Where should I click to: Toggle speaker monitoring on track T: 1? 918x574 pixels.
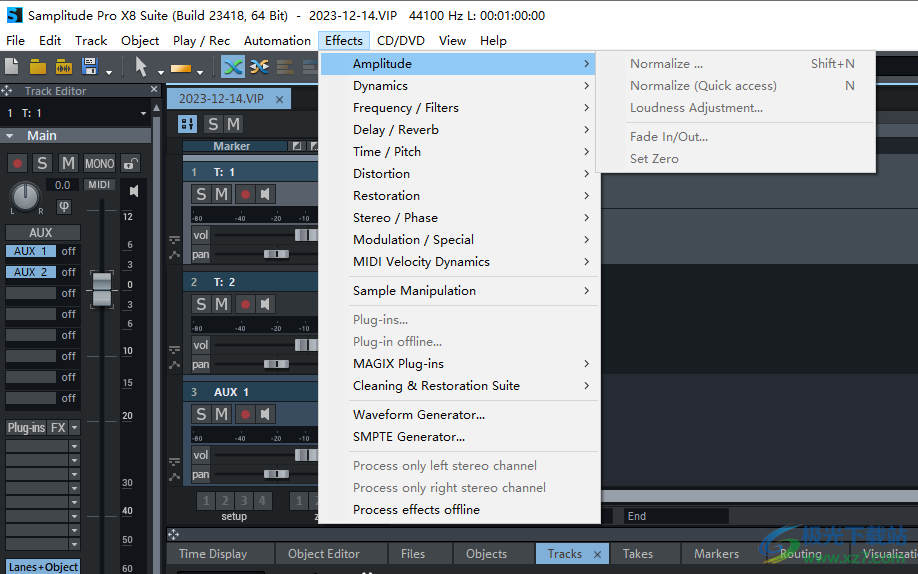point(265,194)
